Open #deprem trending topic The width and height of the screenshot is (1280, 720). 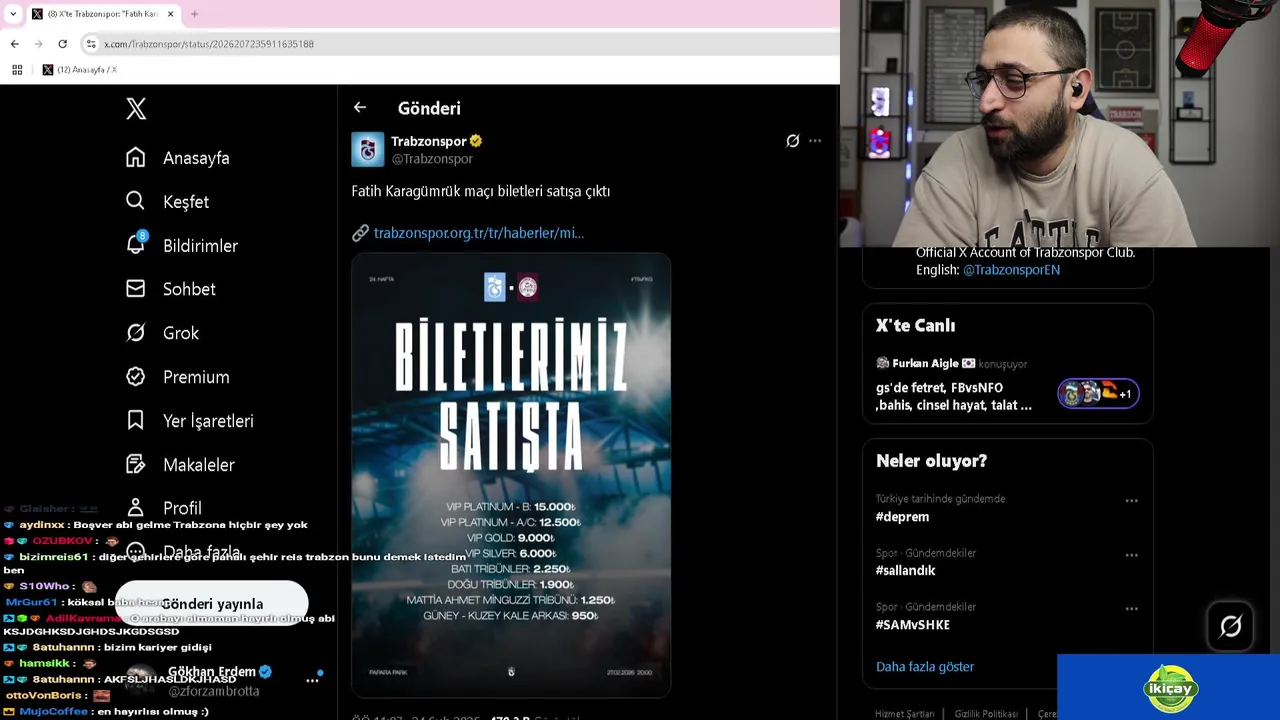(x=902, y=517)
